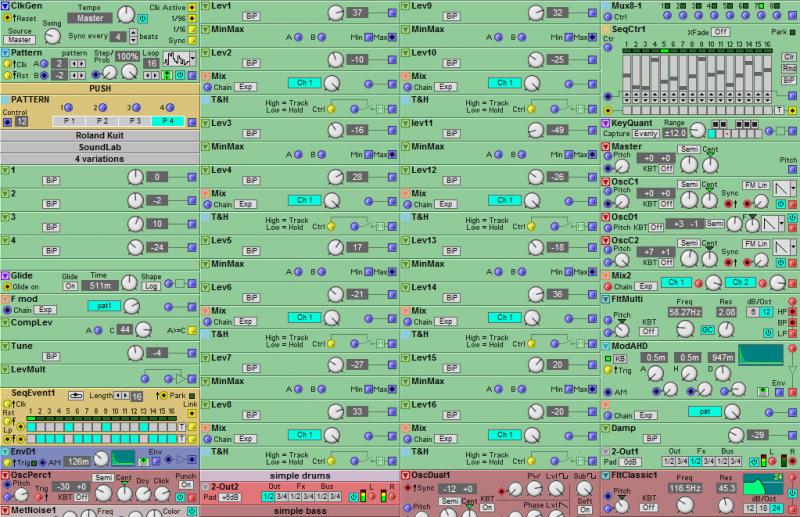Image resolution: width=800 pixels, height=517 pixels.
Task: Select 12 dB/Oct in FltMulti
Action: (x=766, y=312)
